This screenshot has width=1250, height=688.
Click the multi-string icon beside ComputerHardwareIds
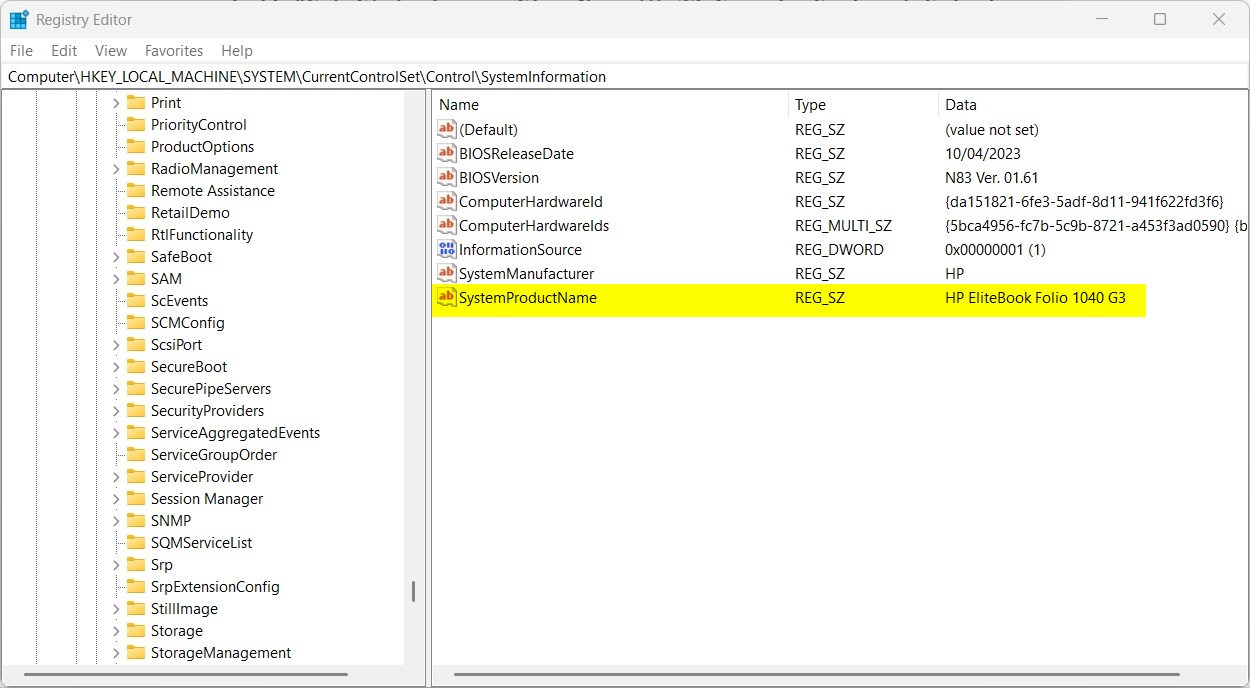tap(446, 225)
